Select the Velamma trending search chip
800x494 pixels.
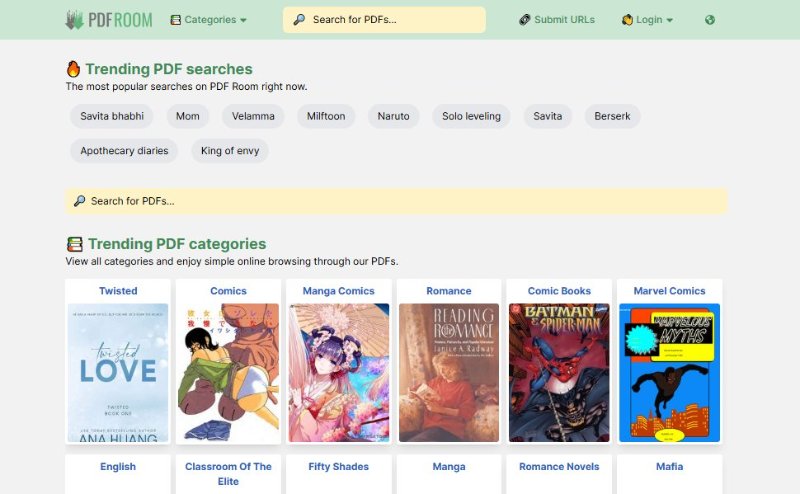click(x=253, y=116)
